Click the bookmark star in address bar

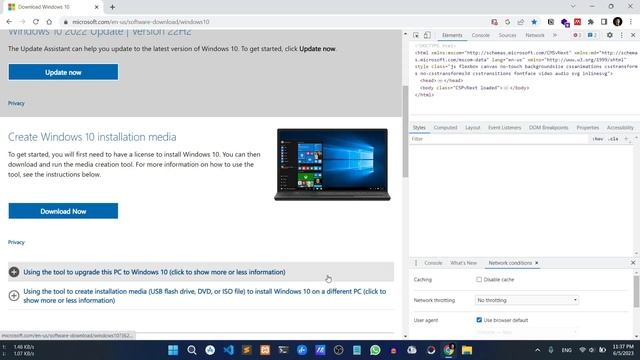[x=534, y=22]
